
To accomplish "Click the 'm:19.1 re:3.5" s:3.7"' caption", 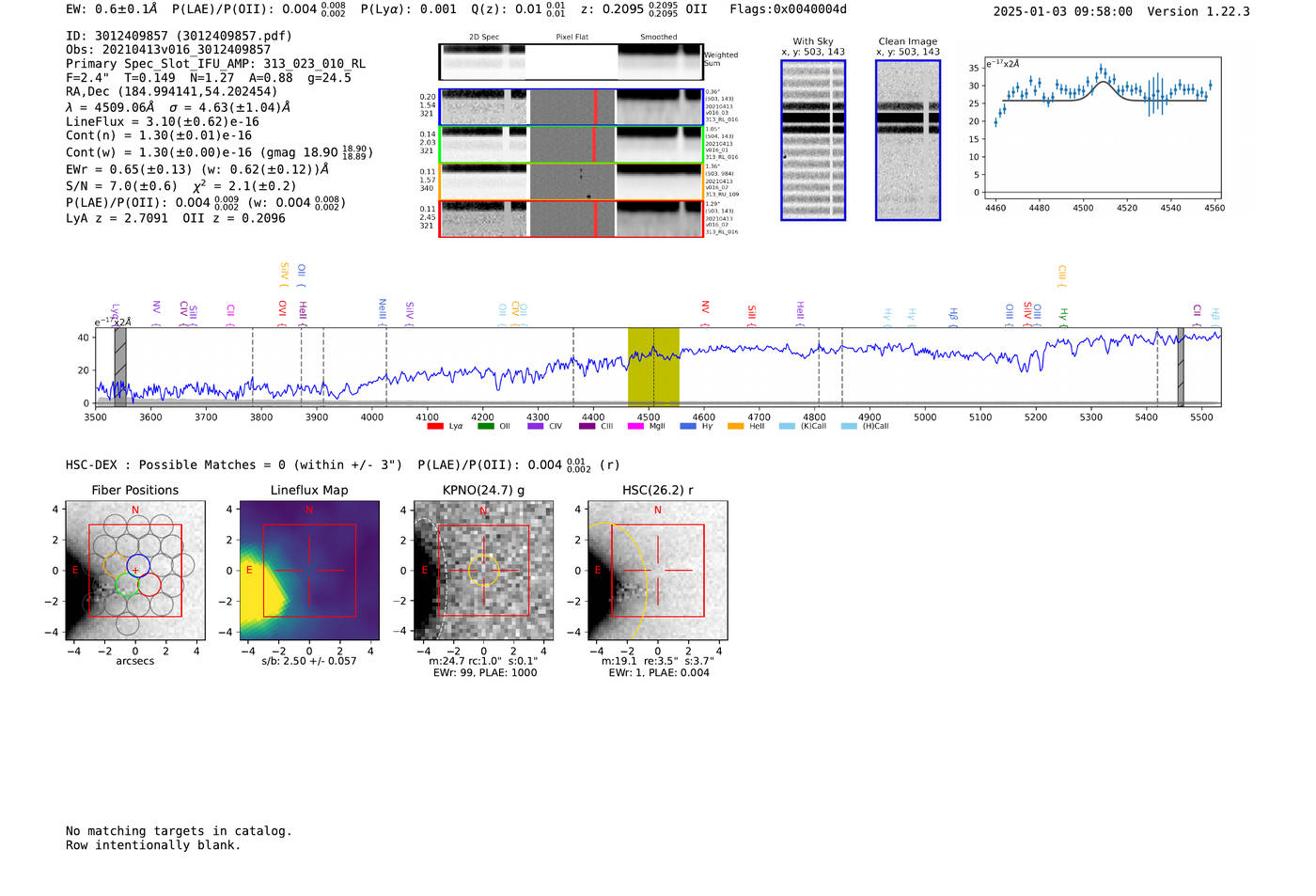I will (x=658, y=661).
